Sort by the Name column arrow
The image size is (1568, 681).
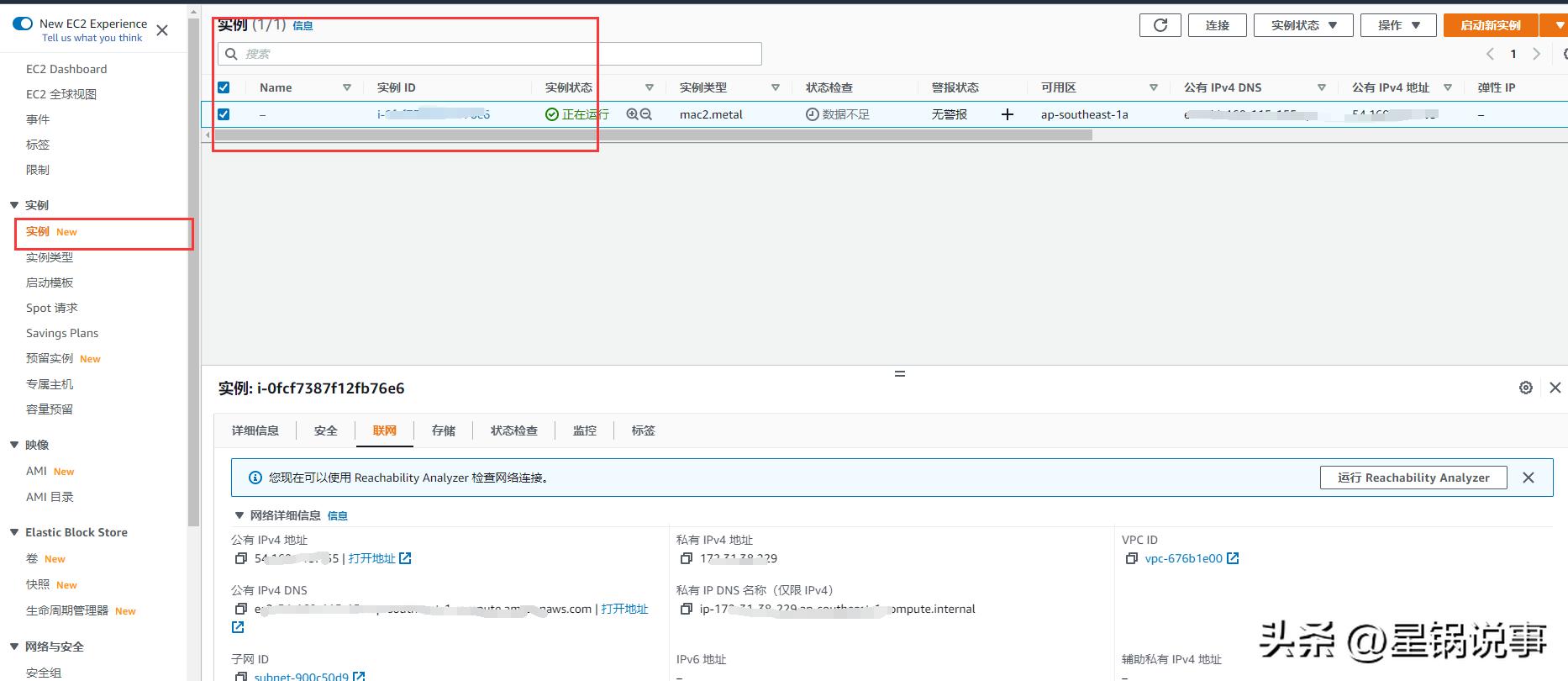(347, 87)
